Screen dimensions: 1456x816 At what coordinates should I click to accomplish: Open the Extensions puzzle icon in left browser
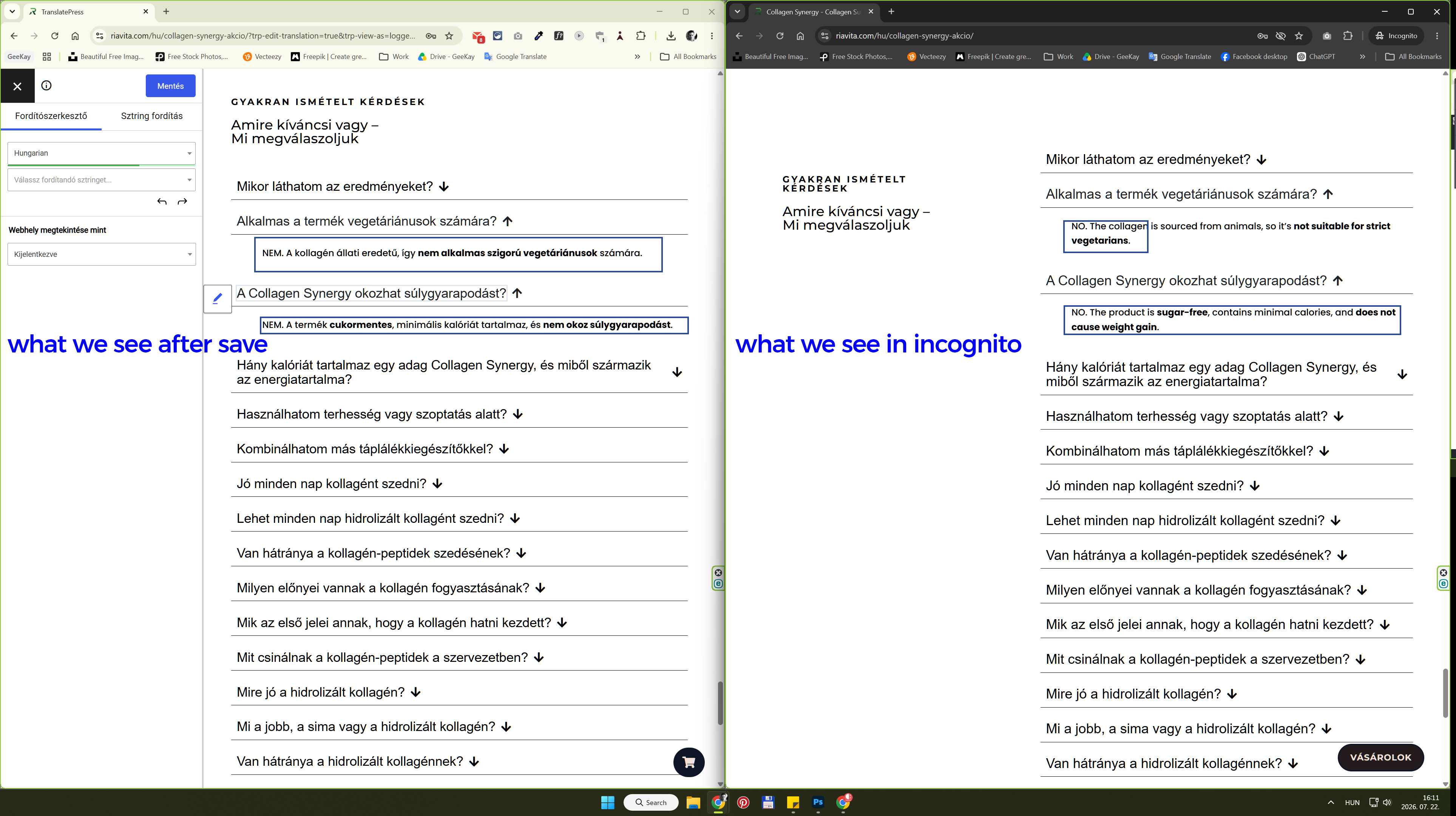[x=641, y=36]
